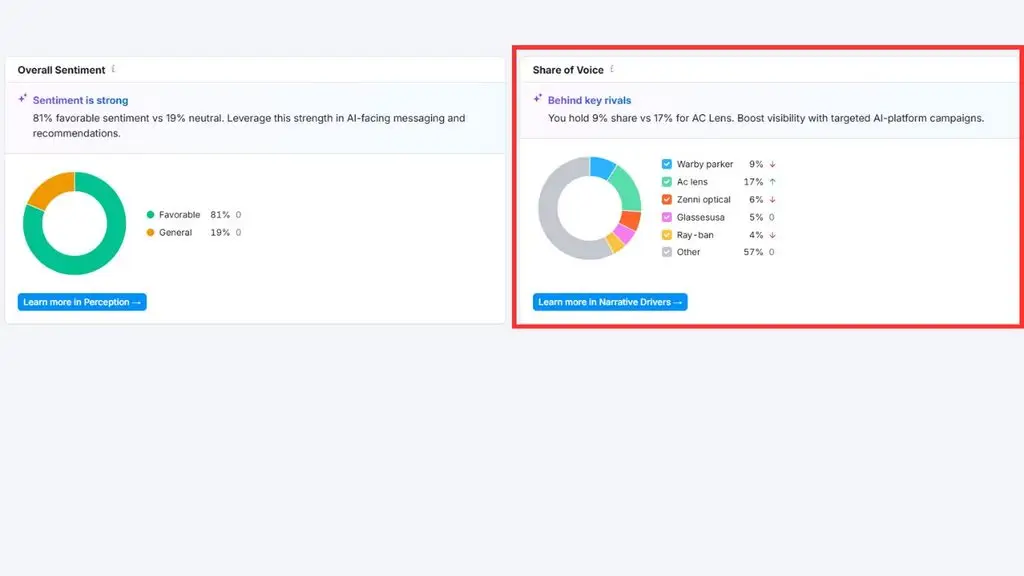Click the down arrow in Warby parker row
Image resolution: width=1024 pixels, height=576 pixels.
click(x=772, y=165)
